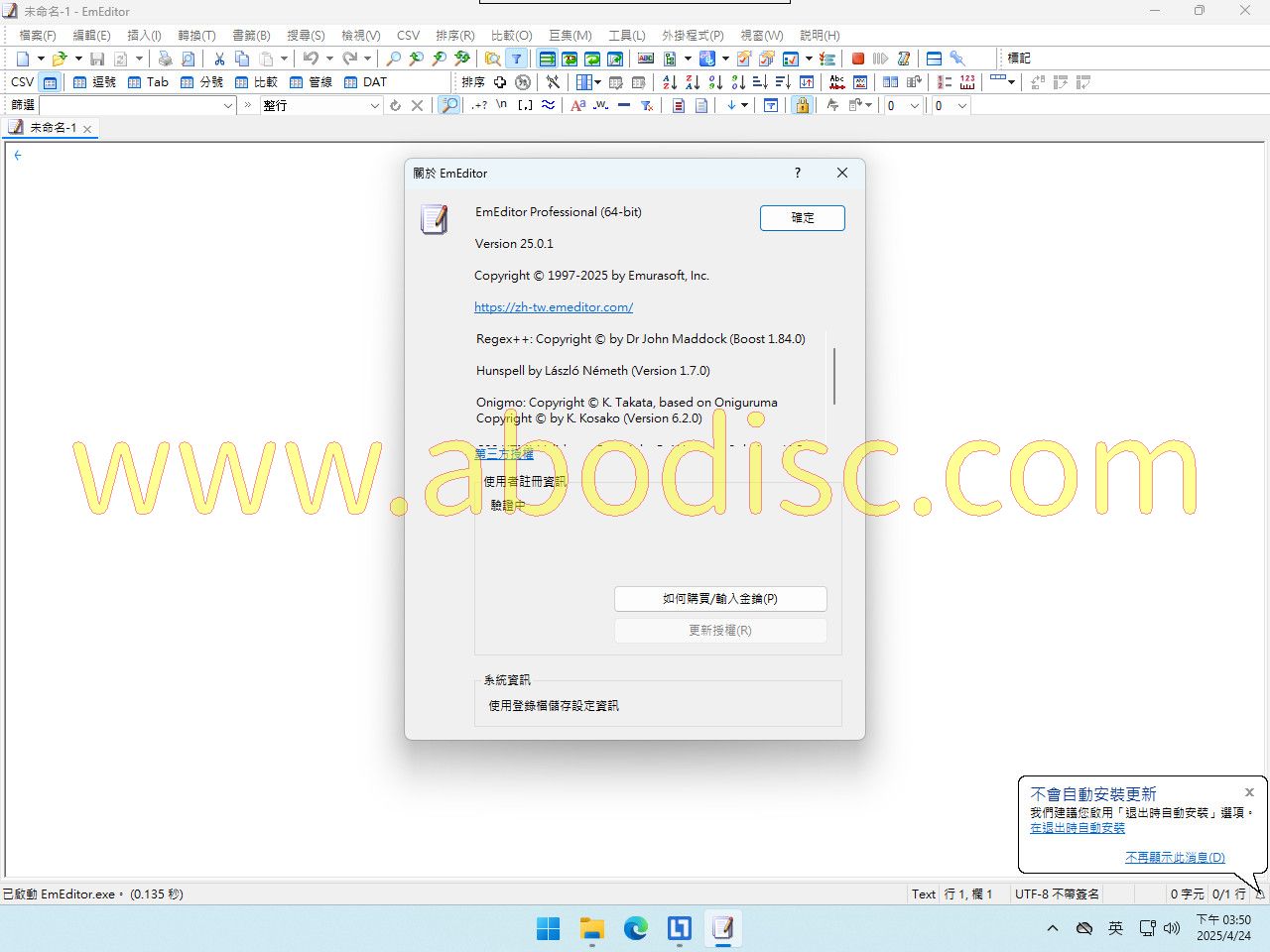Open the 編輯(E) menu
The height and width of the screenshot is (952, 1270).
(x=91, y=35)
